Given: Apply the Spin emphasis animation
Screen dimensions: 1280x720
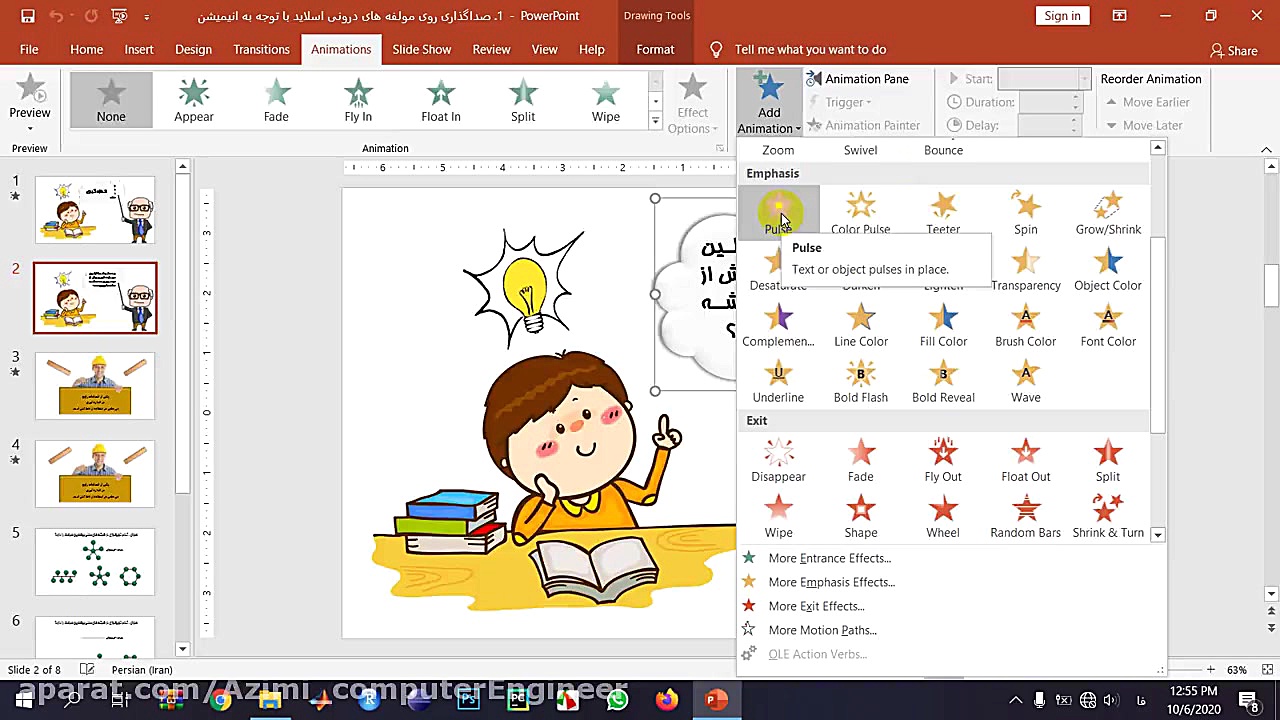Looking at the screenshot, I should [x=1025, y=212].
